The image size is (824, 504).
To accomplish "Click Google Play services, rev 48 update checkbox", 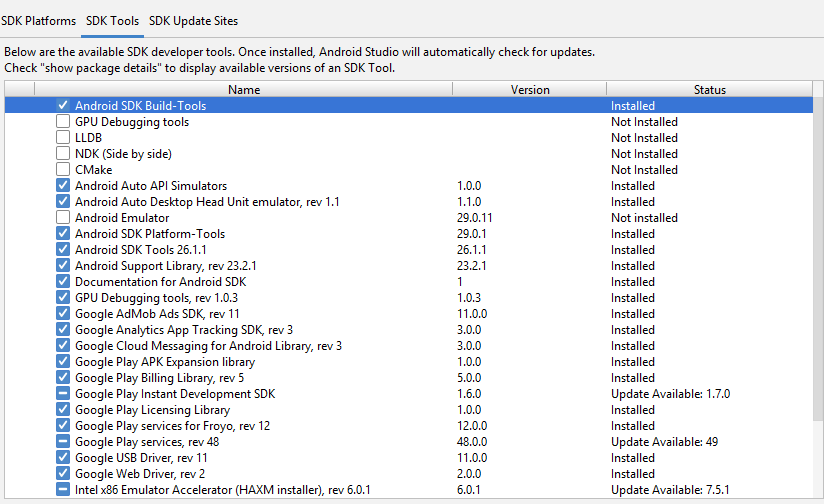I will (x=63, y=441).
